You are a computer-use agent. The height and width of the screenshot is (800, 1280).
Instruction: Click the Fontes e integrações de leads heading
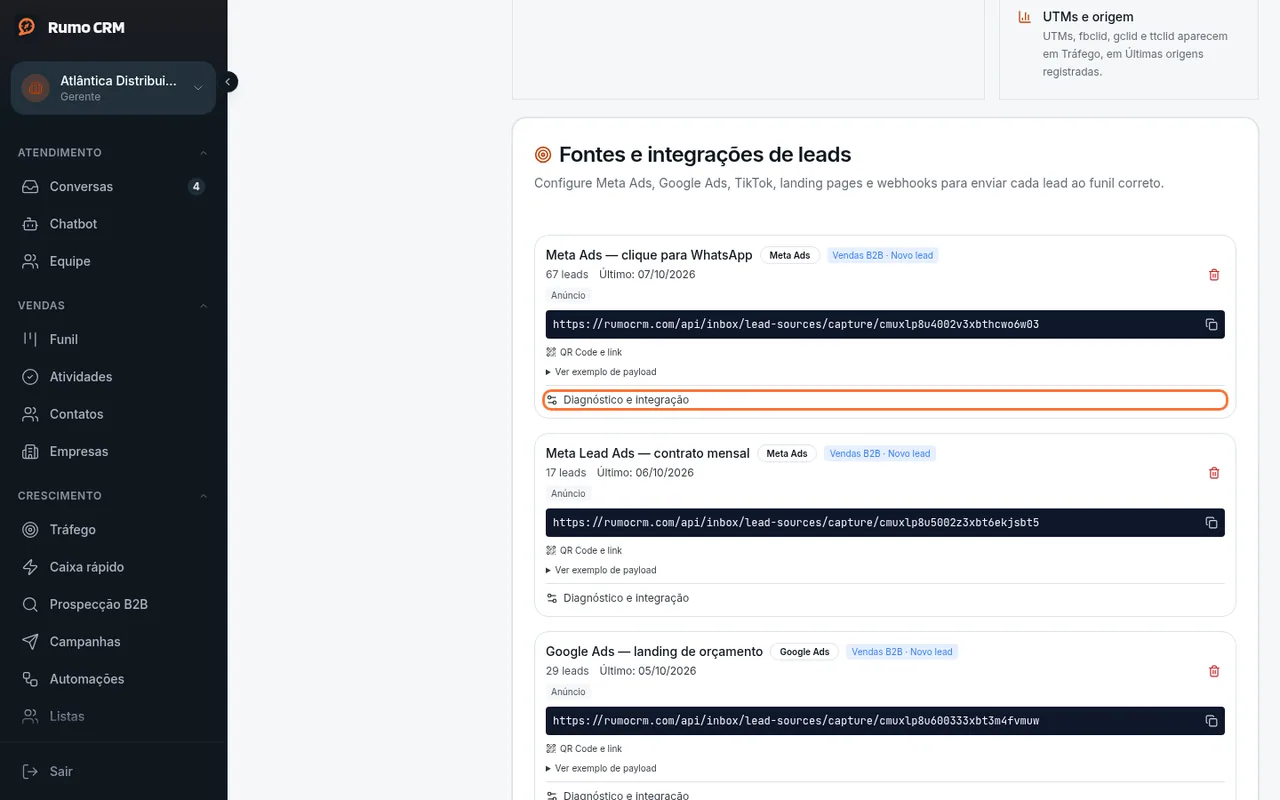coord(705,155)
